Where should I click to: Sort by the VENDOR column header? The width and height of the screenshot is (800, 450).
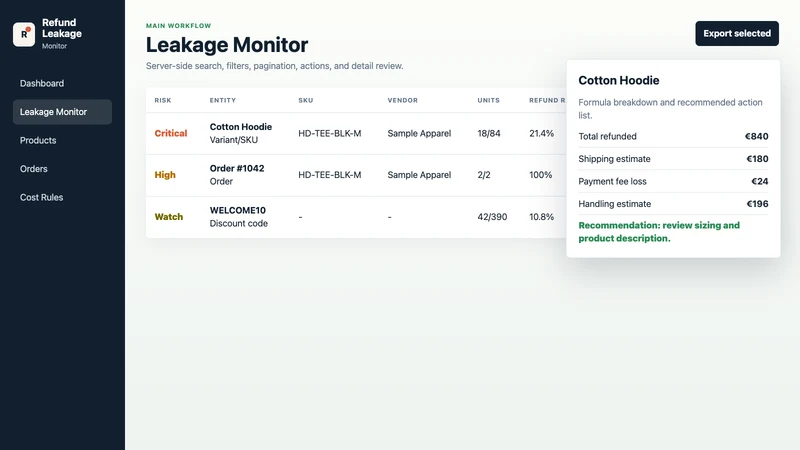point(403,101)
